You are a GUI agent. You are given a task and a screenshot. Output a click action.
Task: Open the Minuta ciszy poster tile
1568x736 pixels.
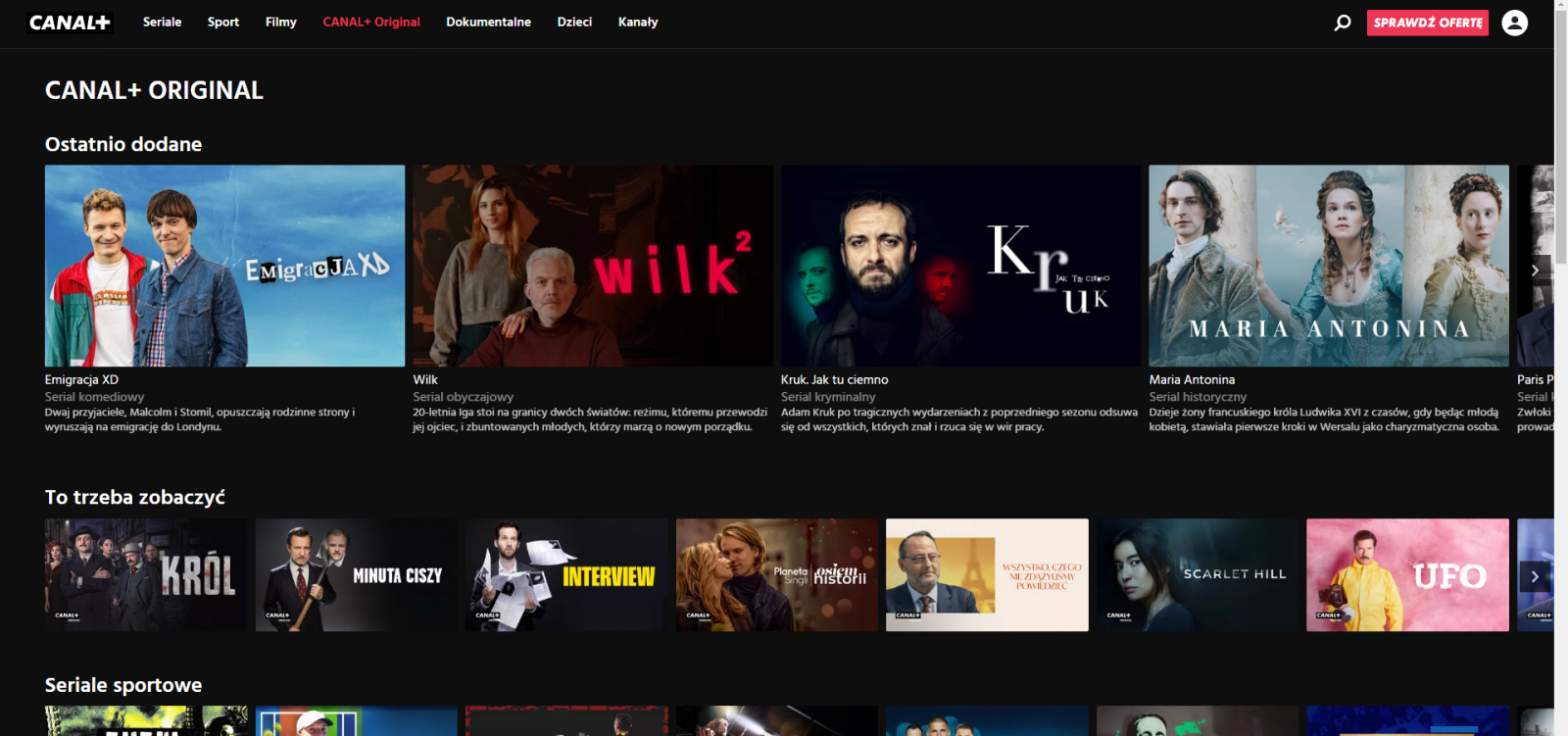pos(357,575)
